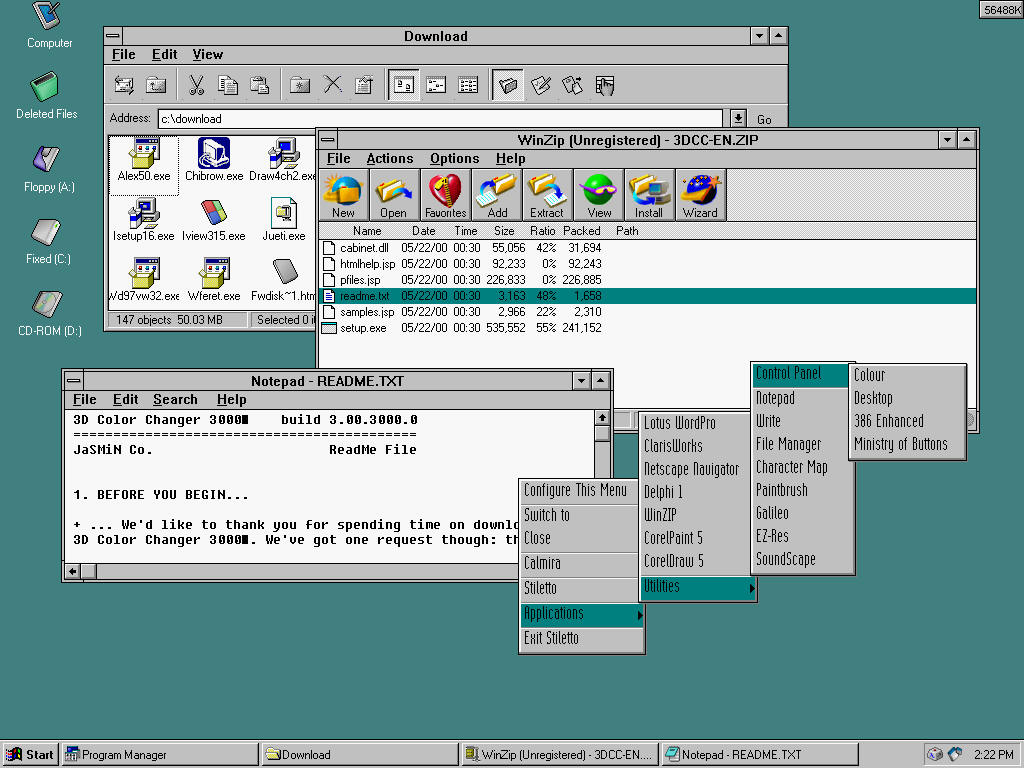The image size is (1024, 768).
Task: Click the WinZip Wizard icon
Action: click(700, 194)
